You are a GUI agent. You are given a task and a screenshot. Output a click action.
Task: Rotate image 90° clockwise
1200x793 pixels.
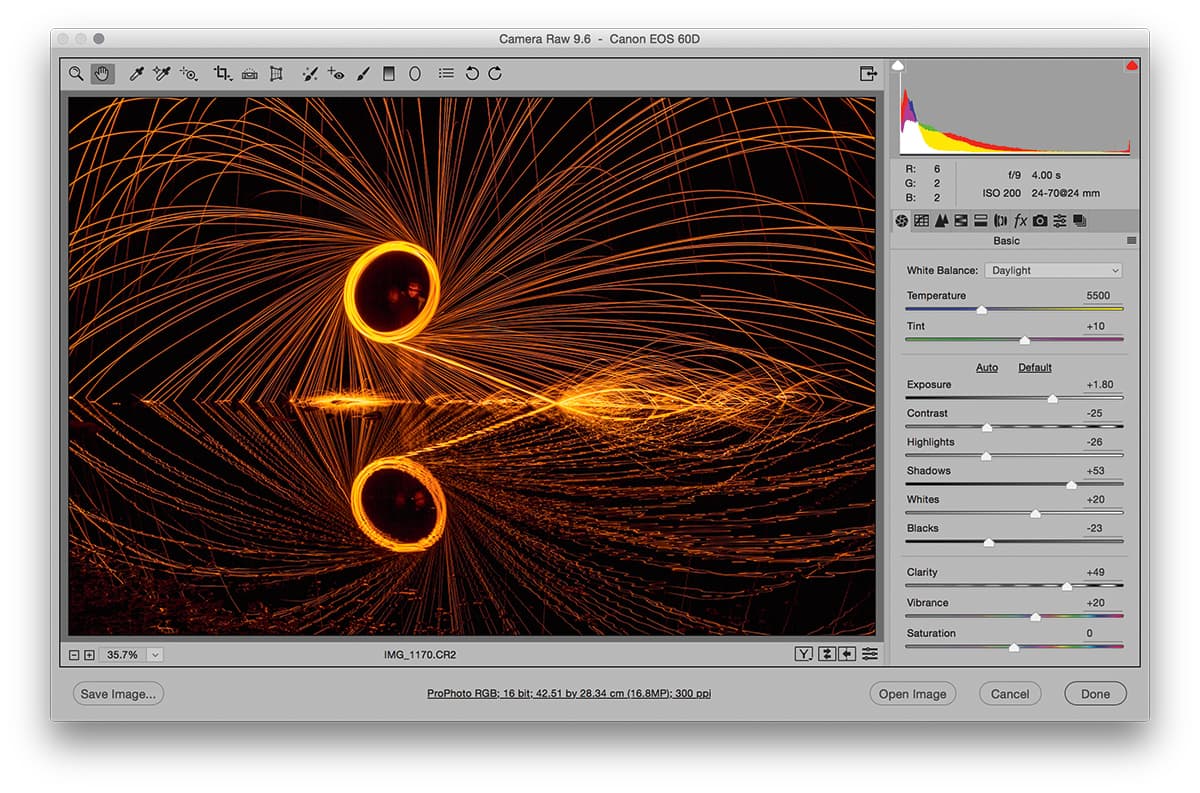(495, 74)
